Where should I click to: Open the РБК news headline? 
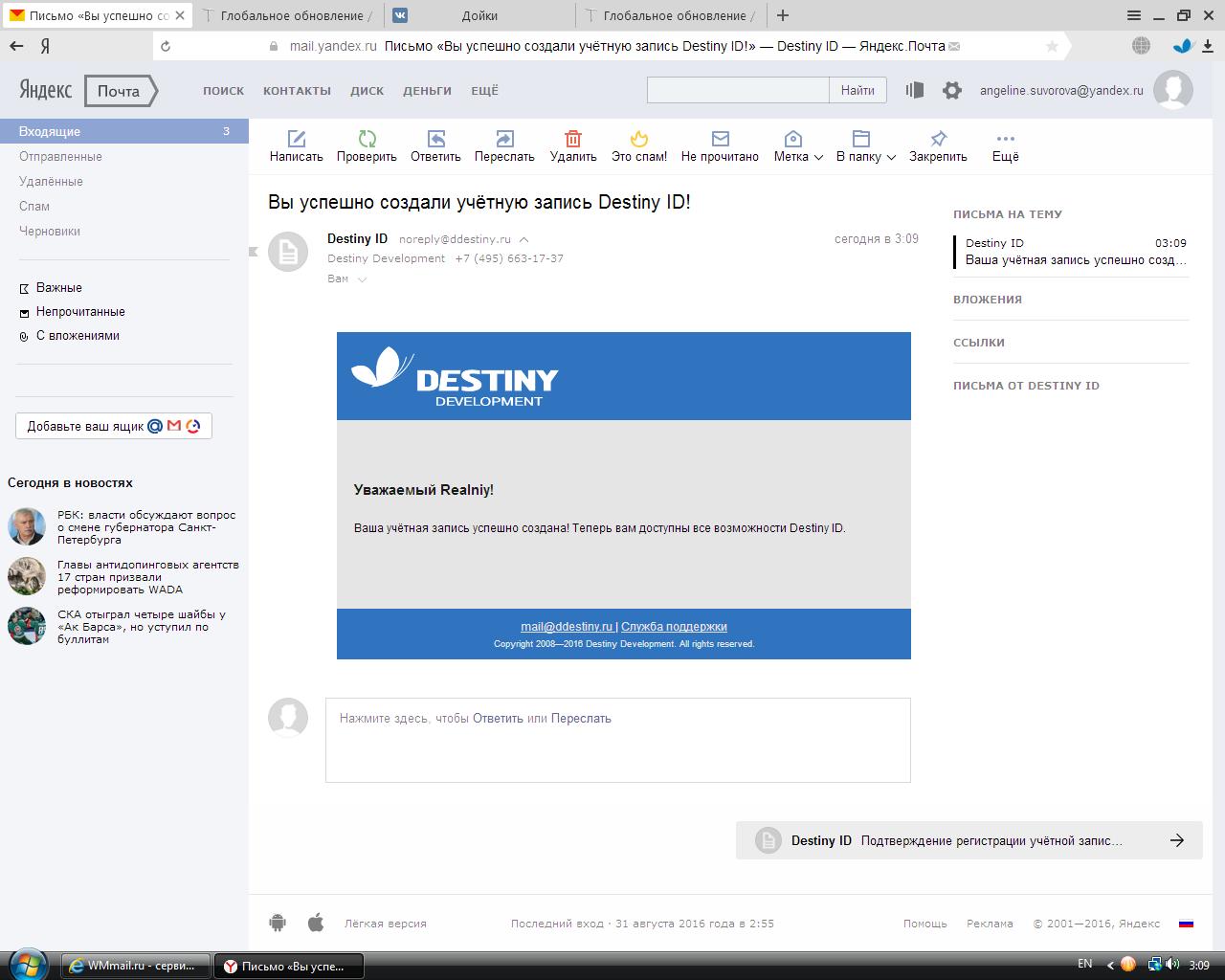pyautogui.click(x=146, y=527)
